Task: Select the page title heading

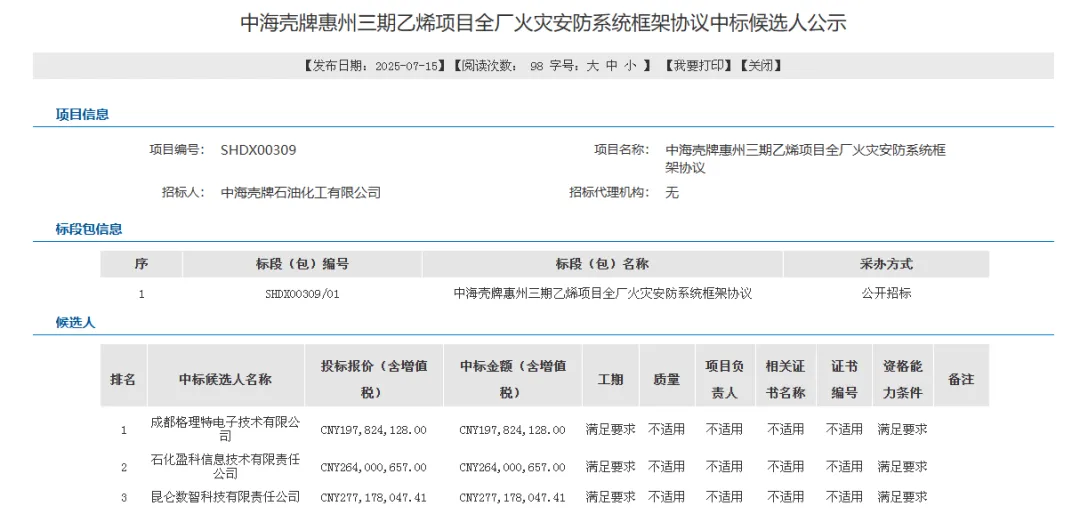Action: click(x=543, y=23)
